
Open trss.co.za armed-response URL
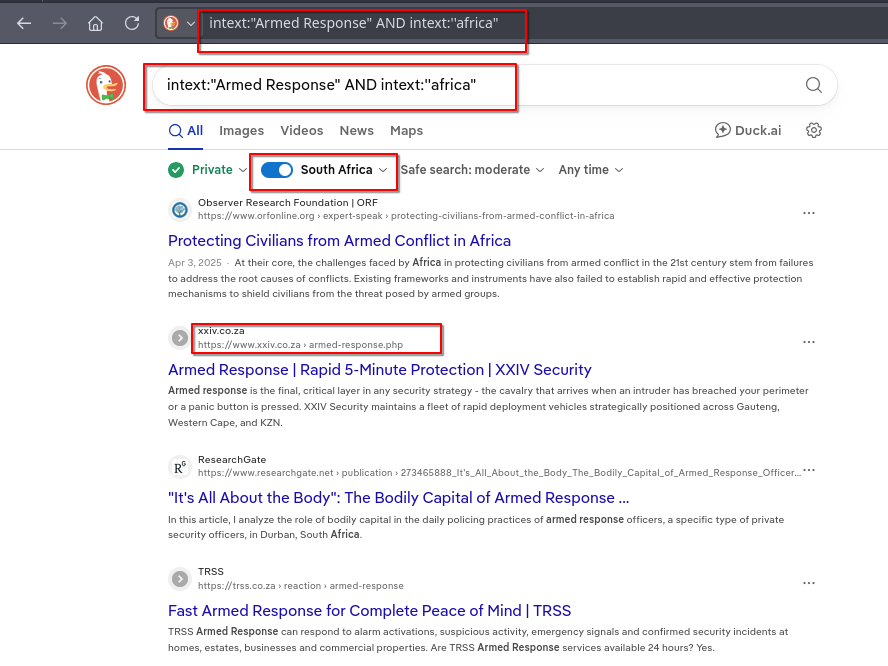click(301, 586)
